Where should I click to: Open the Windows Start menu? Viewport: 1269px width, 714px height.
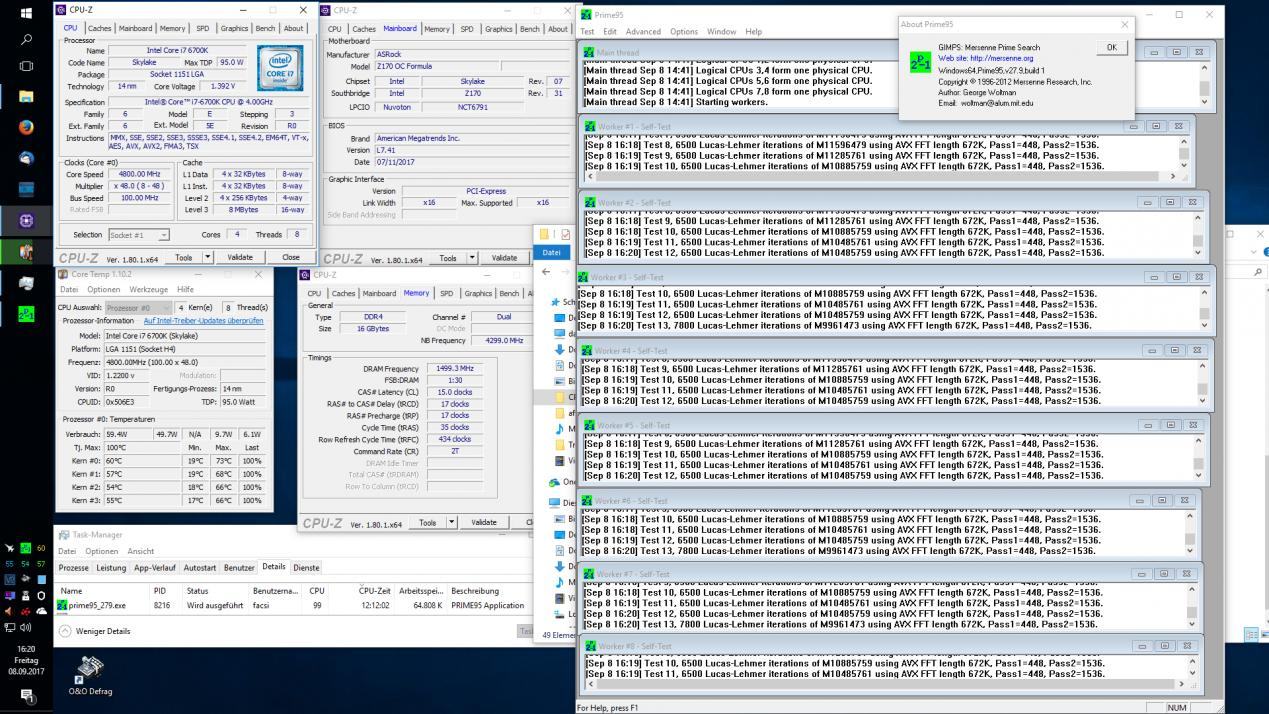pos(26,13)
